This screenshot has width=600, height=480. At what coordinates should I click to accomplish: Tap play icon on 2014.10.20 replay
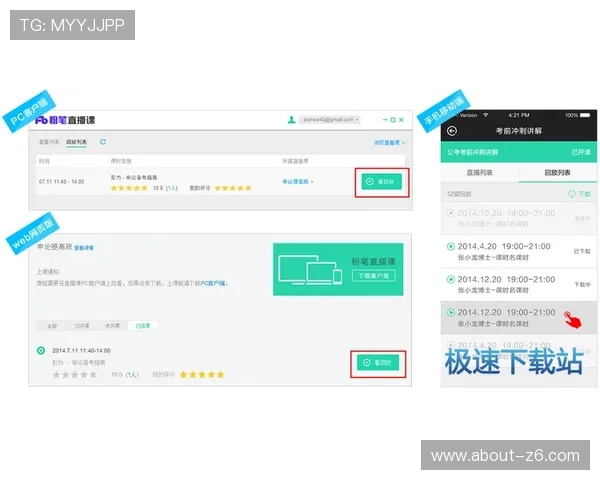pyautogui.click(x=451, y=213)
